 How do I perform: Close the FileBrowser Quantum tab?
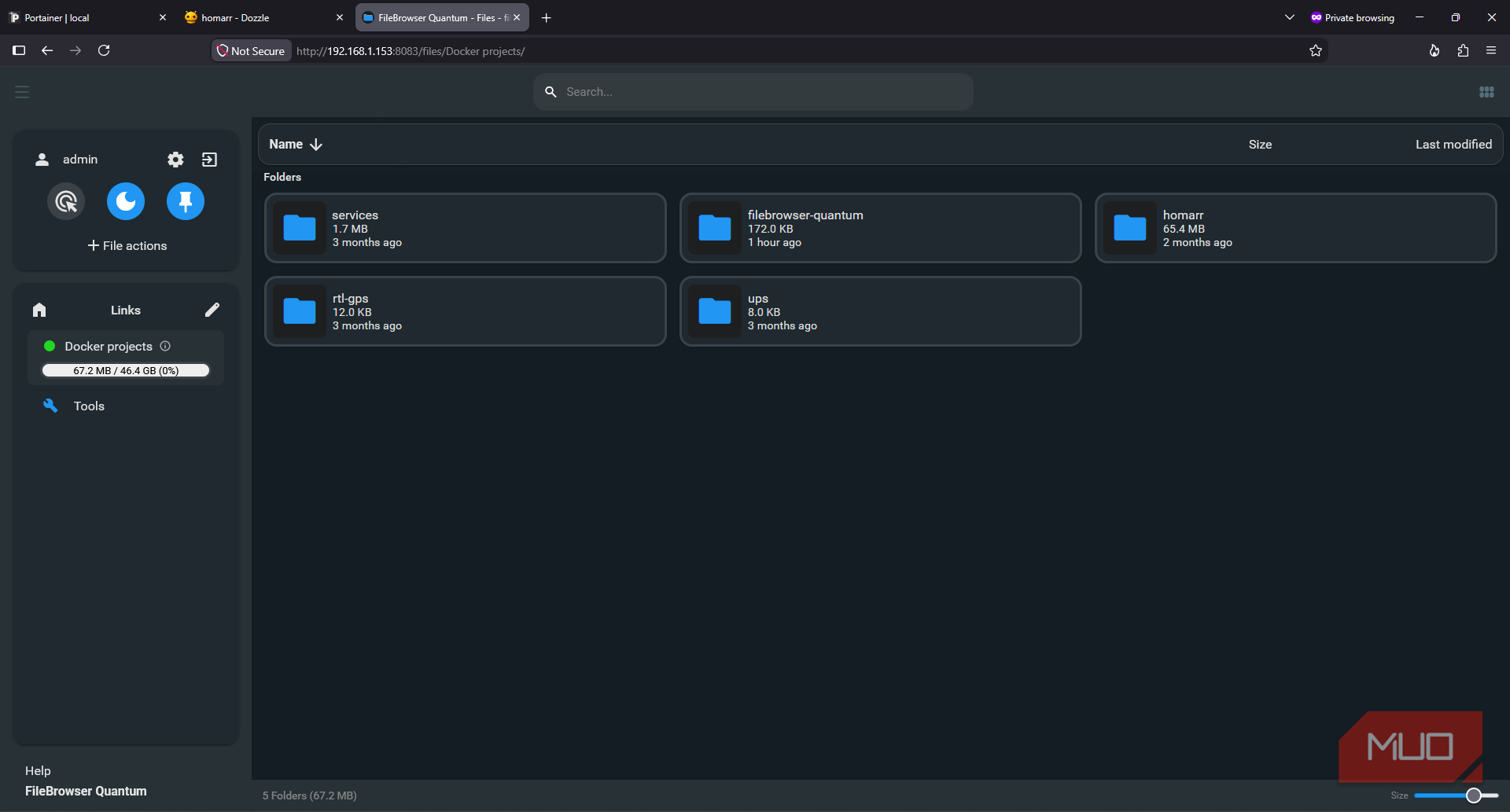pyautogui.click(x=517, y=17)
